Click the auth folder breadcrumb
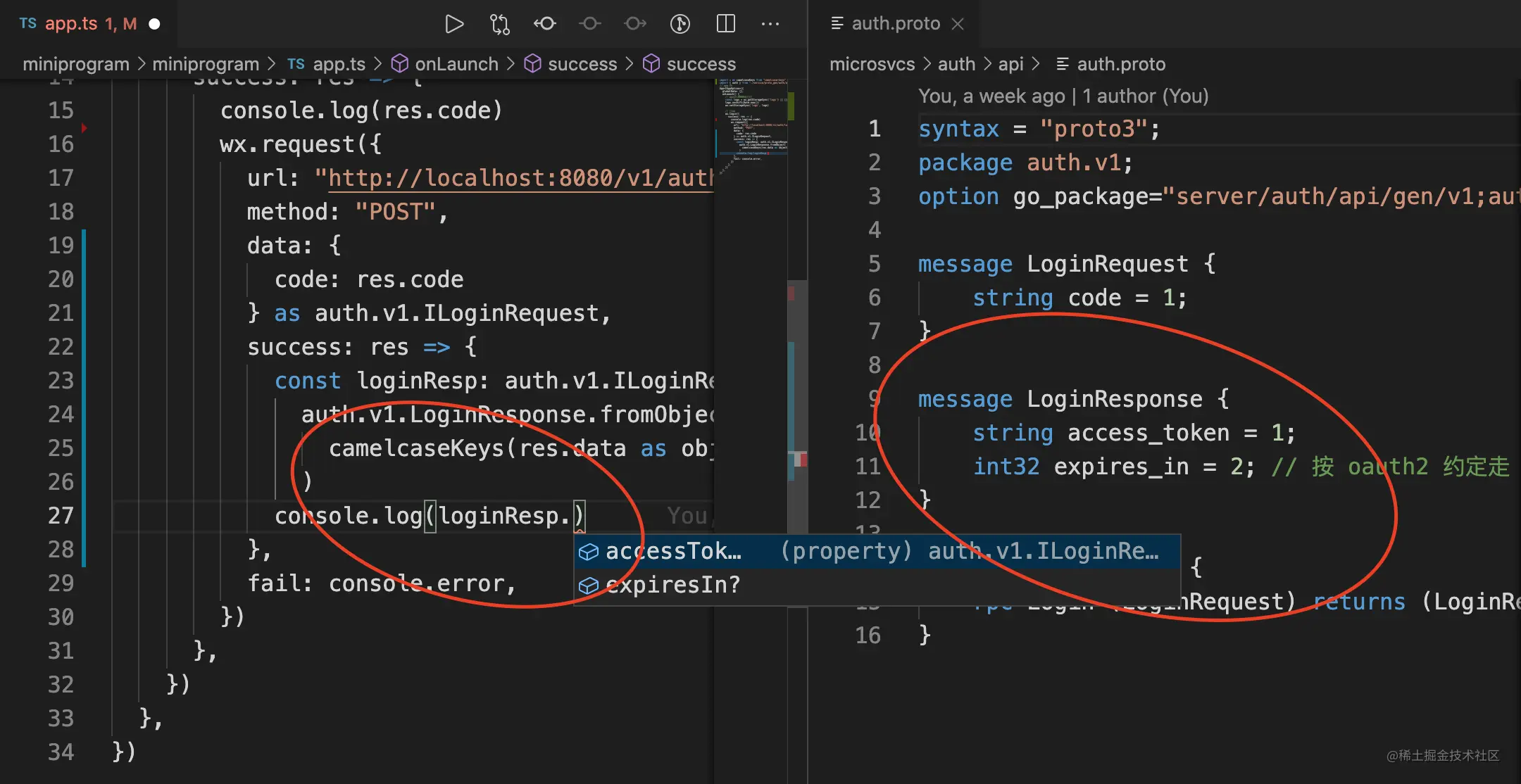 point(956,64)
